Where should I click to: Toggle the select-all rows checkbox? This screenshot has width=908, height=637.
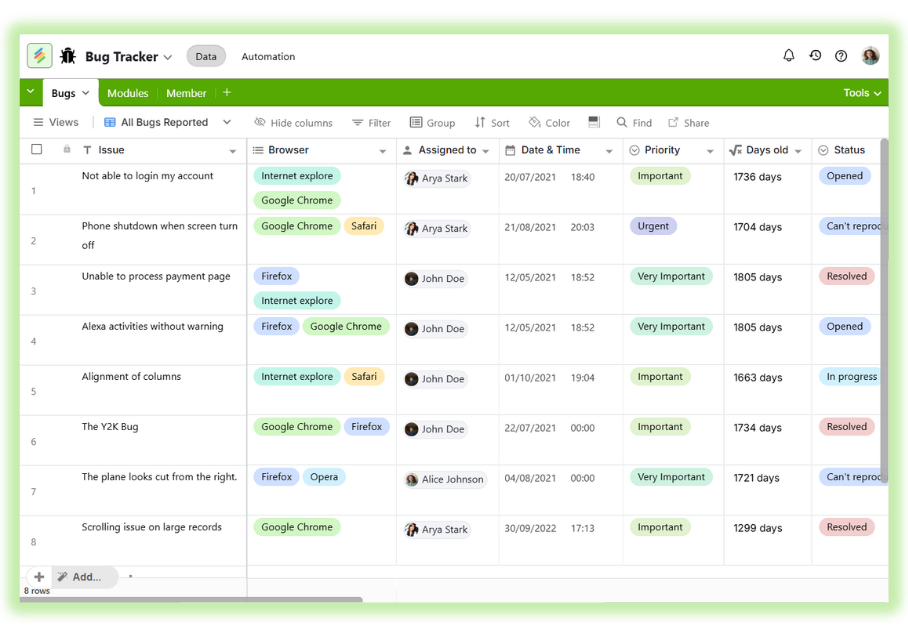tap(37, 150)
